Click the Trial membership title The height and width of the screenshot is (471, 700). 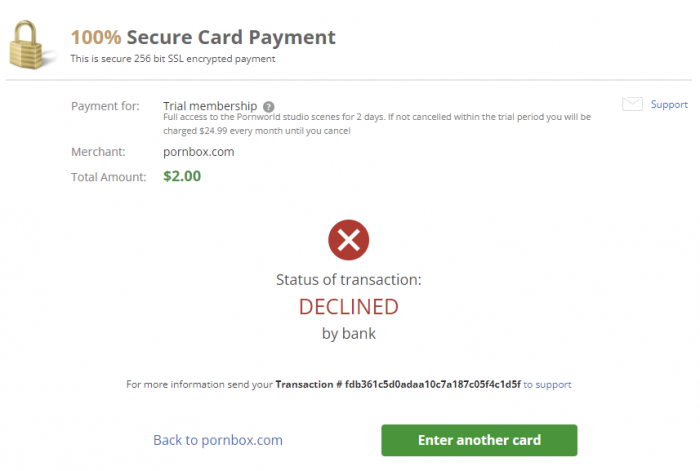coord(210,105)
